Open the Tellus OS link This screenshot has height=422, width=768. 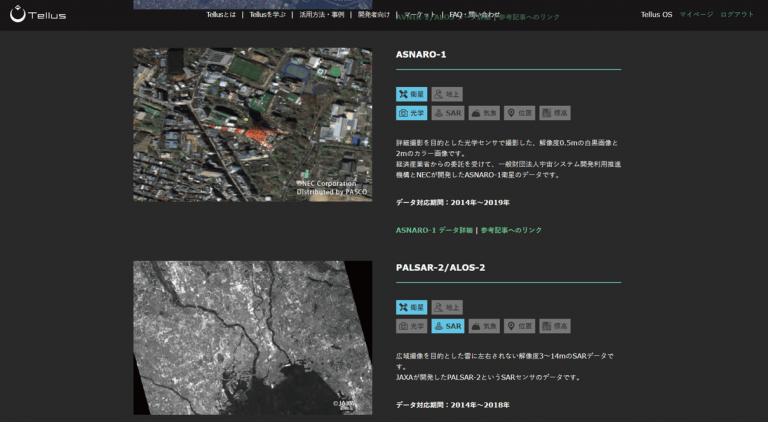tap(656, 15)
